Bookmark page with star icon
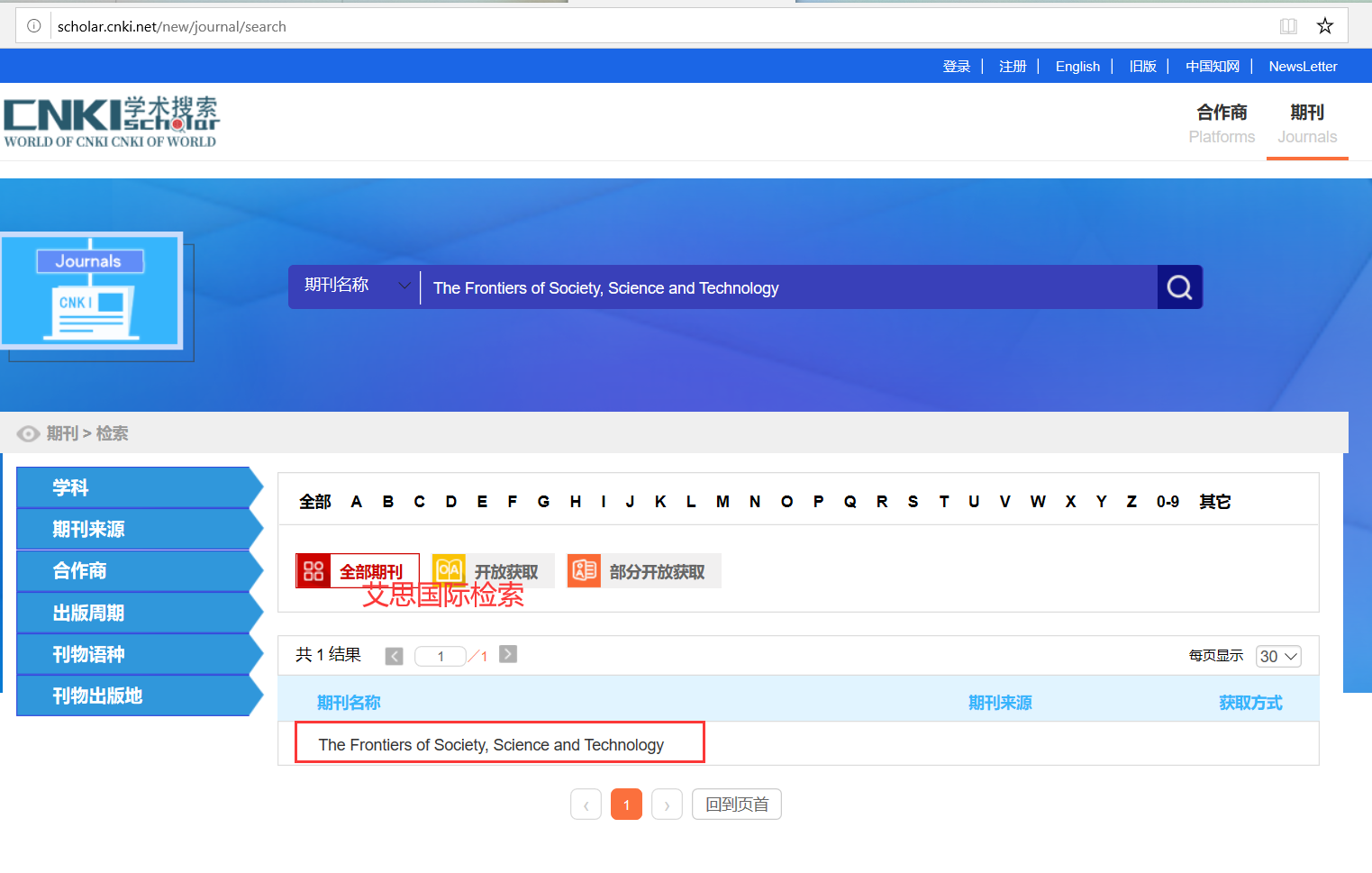 coord(1324,26)
